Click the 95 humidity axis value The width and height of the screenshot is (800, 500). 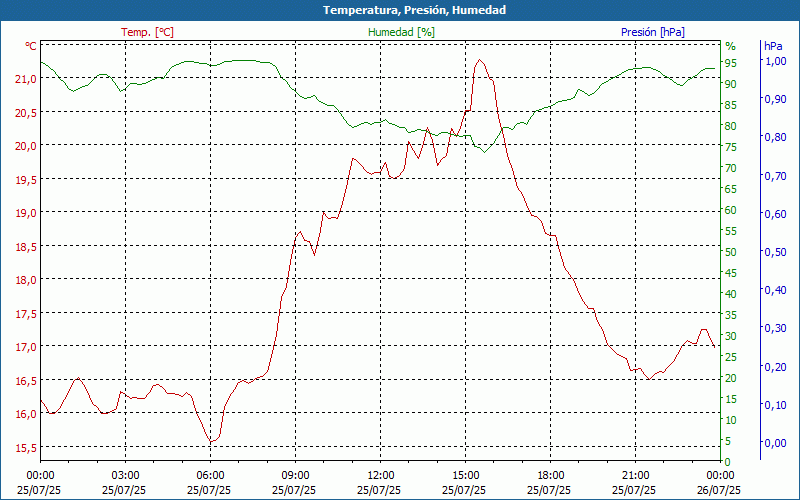click(x=731, y=63)
